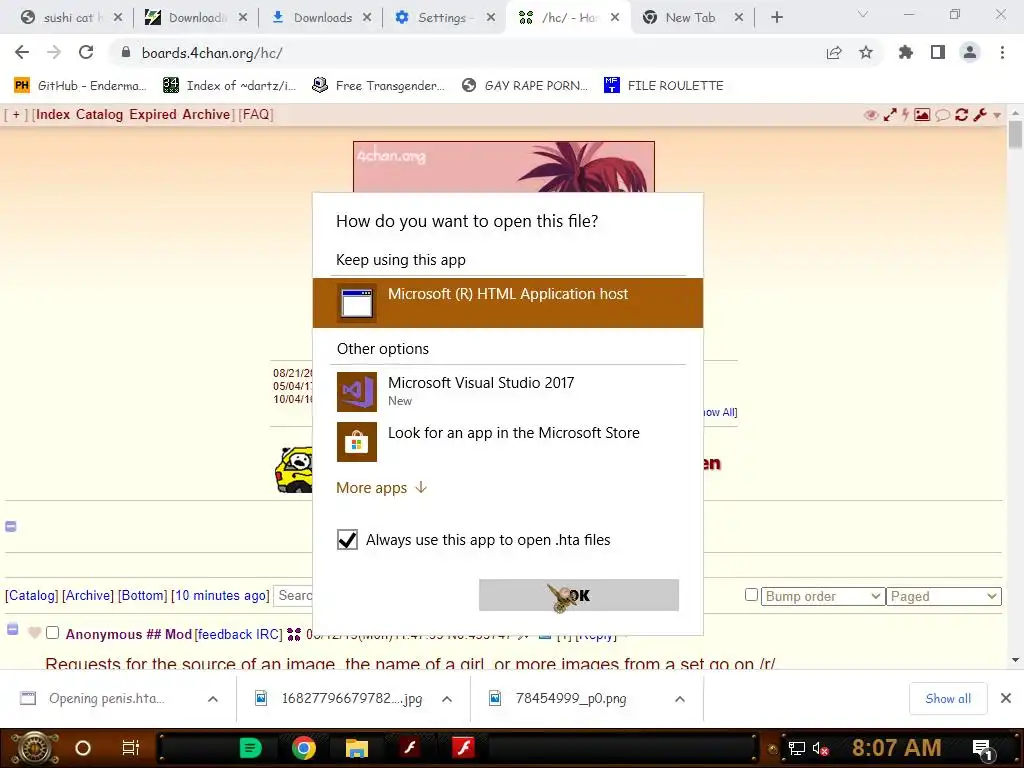Screen dimensions: 1024x768
Task: Open FILE ROULETTE bookmark
Action: point(664,86)
